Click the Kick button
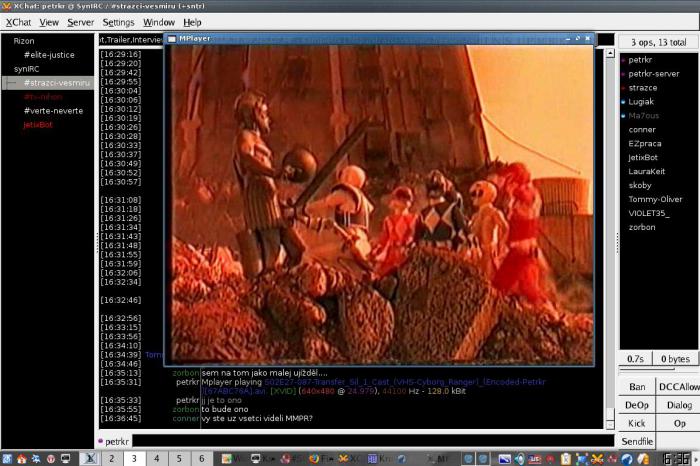This screenshot has height=466, width=700. 637,423
